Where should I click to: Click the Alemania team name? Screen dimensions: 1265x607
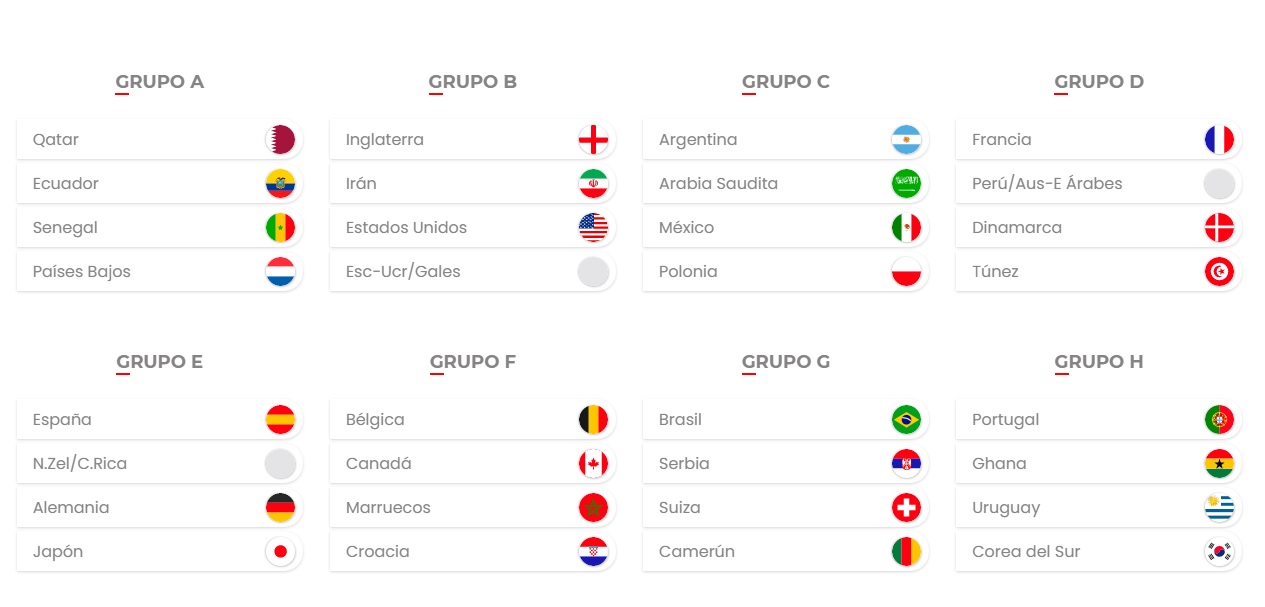[71, 508]
